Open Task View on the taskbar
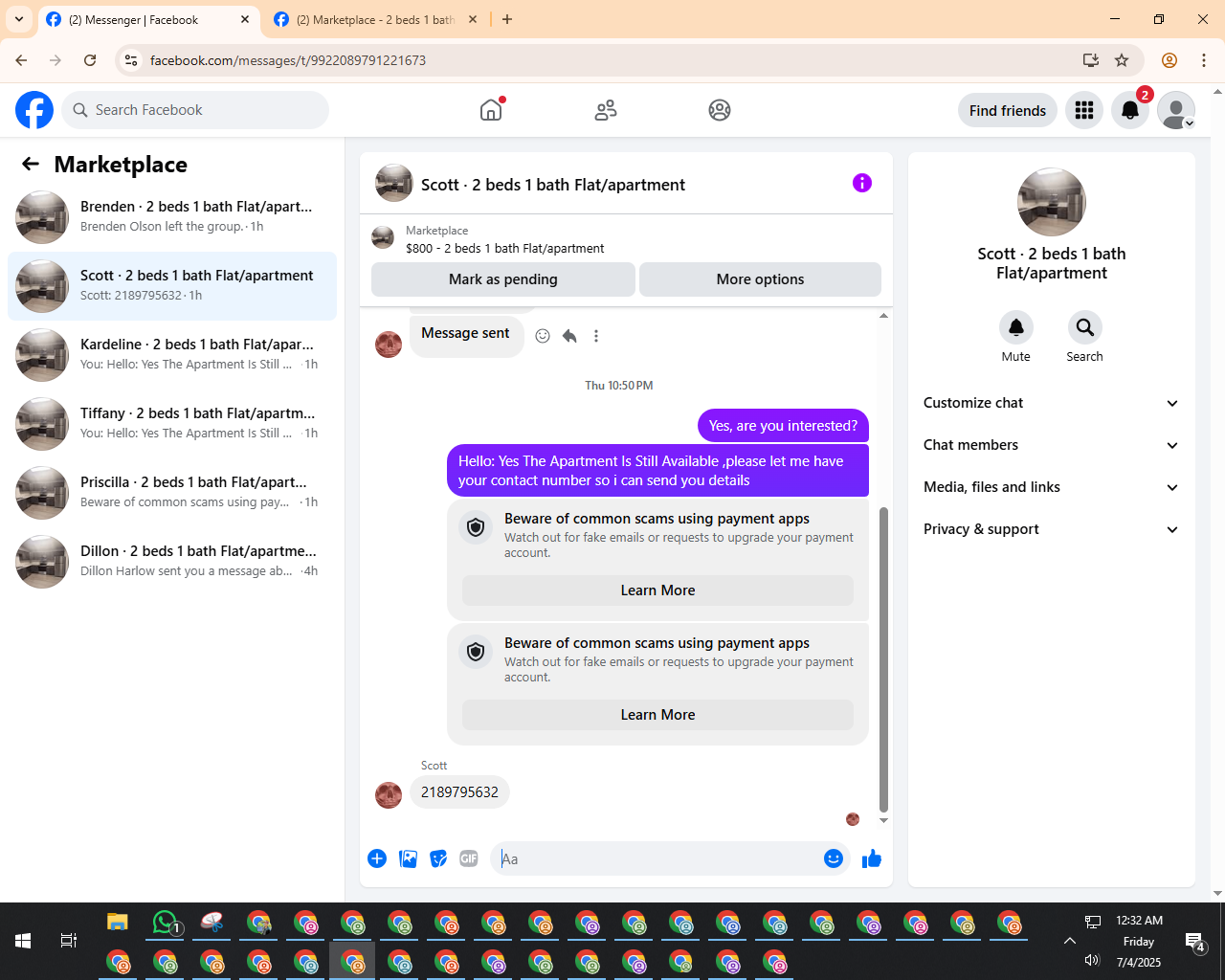Viewport: 1225px width, 980px height. (x=69, y=941)
